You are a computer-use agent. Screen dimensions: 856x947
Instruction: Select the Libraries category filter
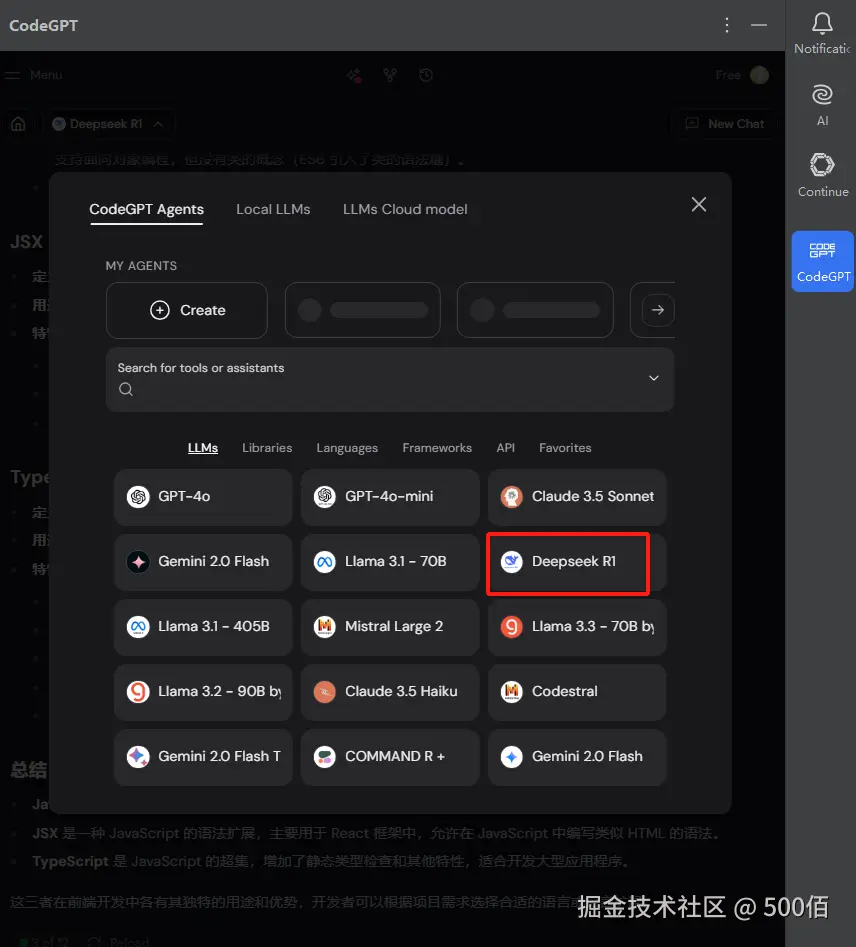267,448
